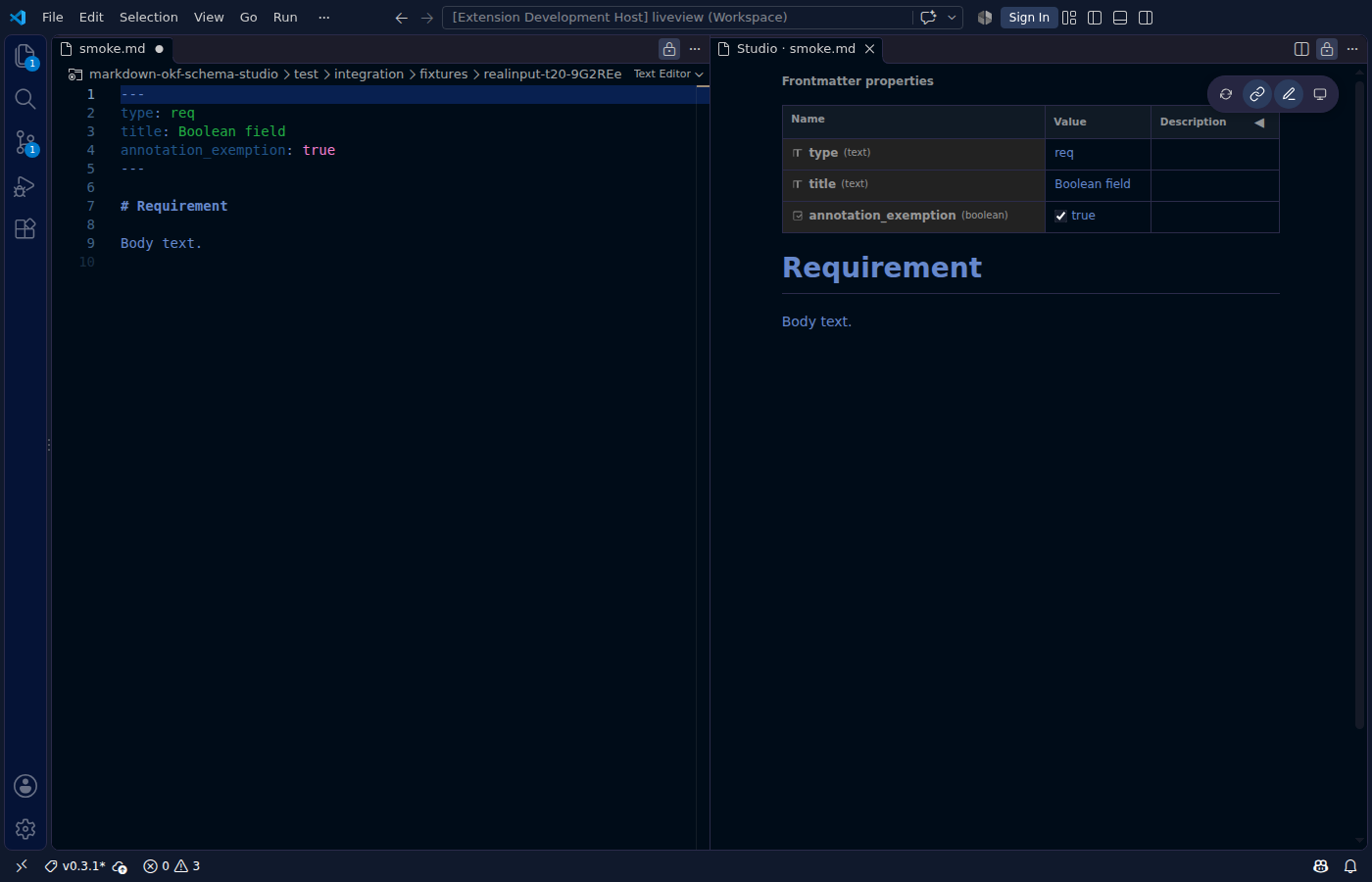Image resolution: width=1372 pixels, height=882 pixels.
Task: Customize layout from the title bar
Action: 1069,18
